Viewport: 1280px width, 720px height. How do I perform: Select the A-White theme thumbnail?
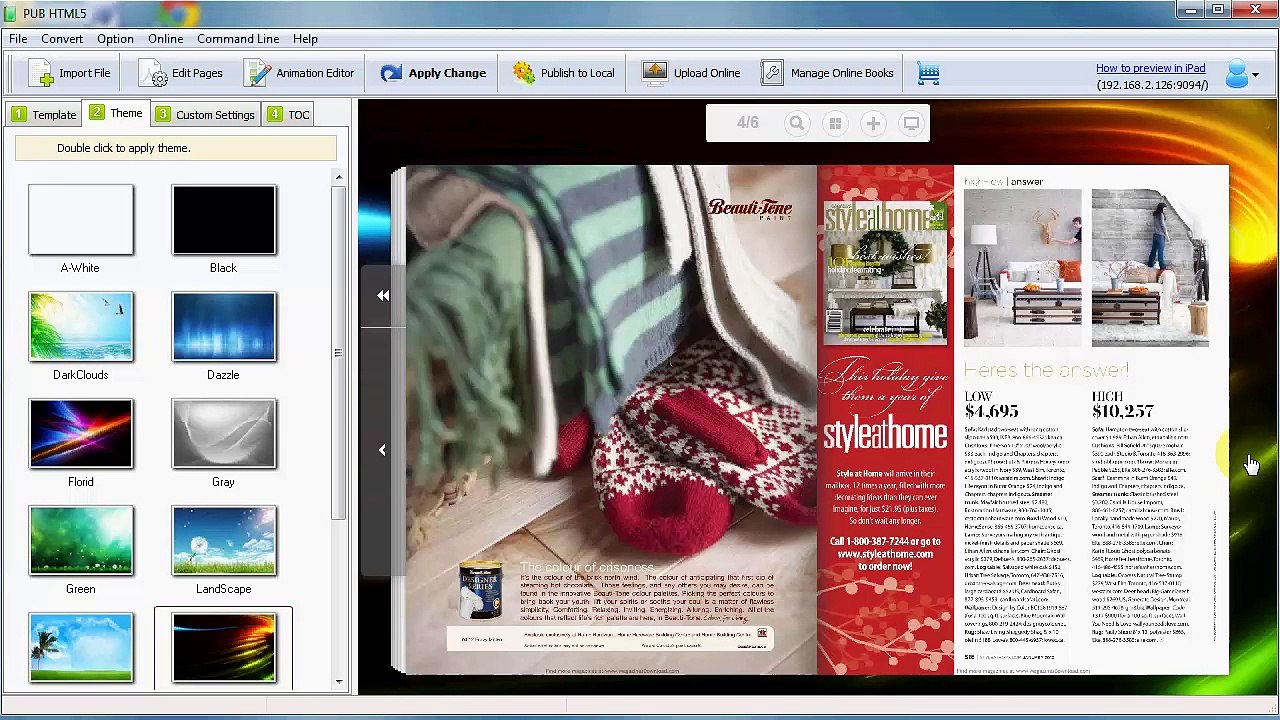pyautogui.click(x=80, y=219)
